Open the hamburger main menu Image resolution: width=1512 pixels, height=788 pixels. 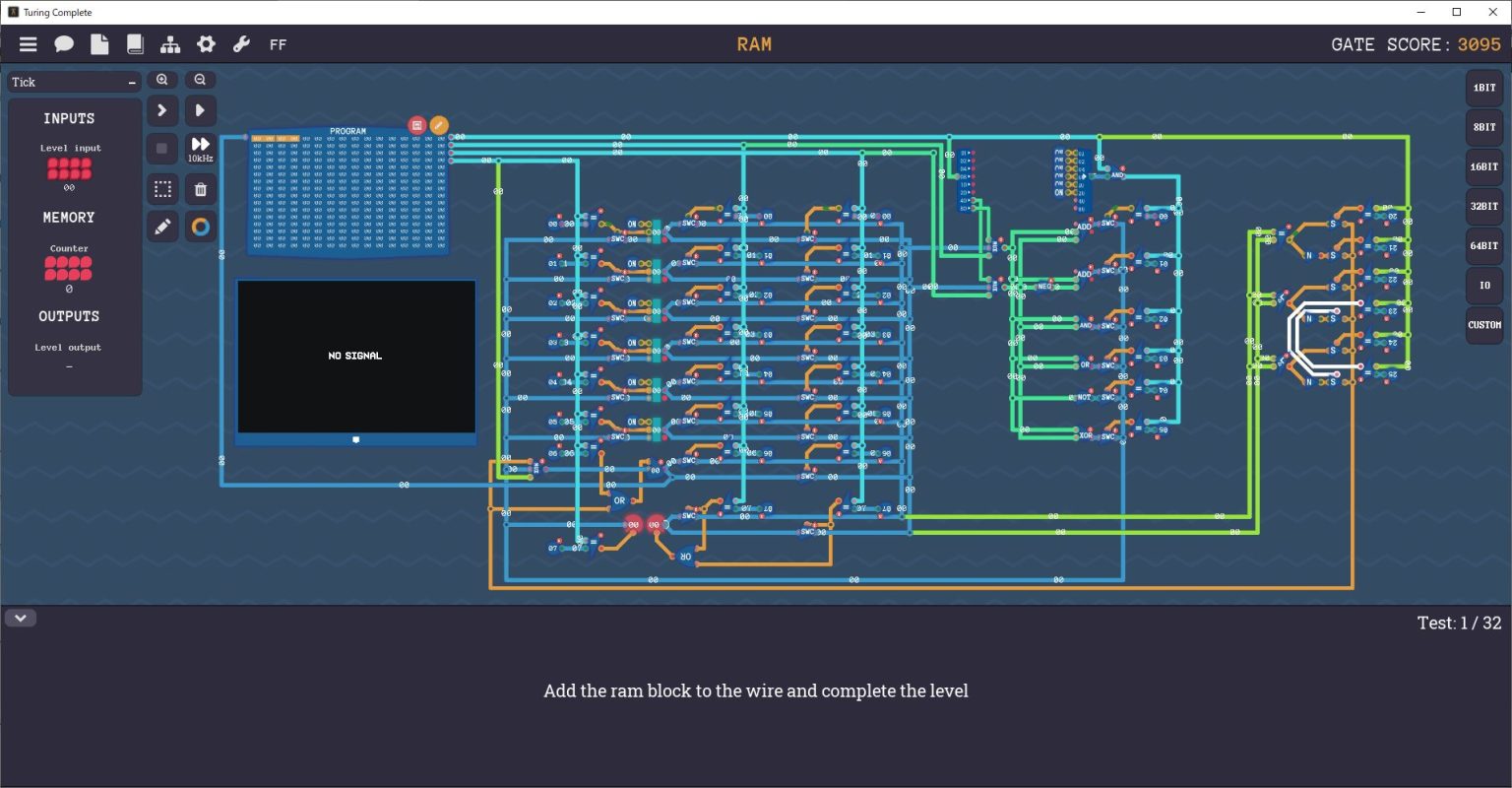[28, 44]
